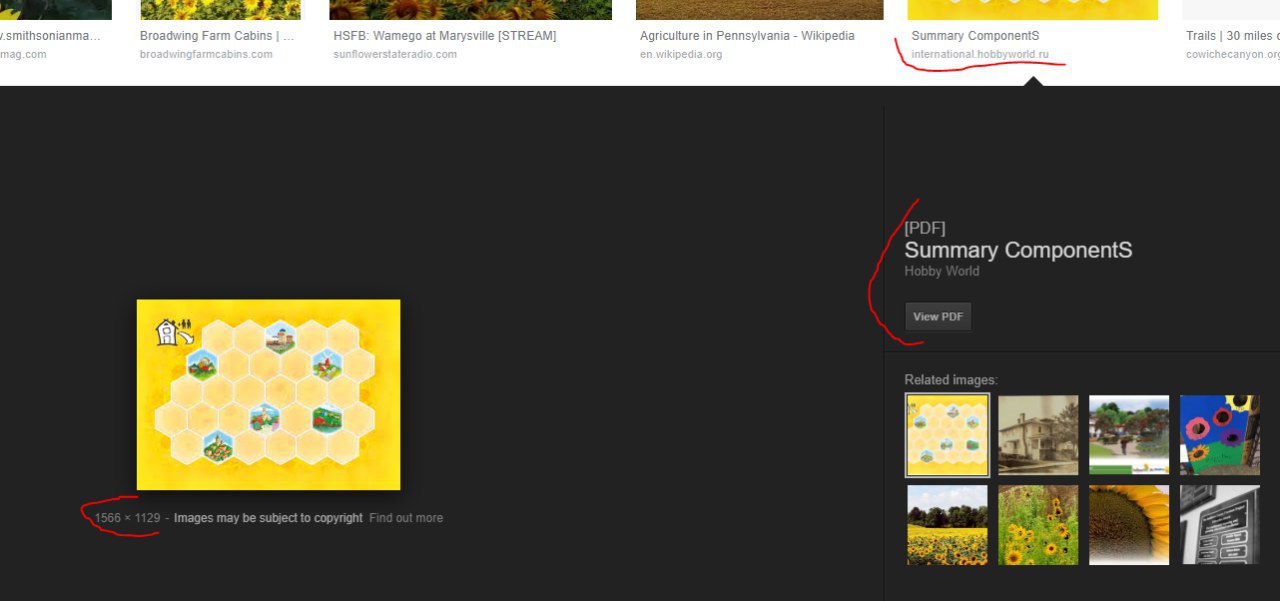
Task: Select the colorful painted flowers related thumbnail
Action: pyautogui.click(x=1219, y=435)
